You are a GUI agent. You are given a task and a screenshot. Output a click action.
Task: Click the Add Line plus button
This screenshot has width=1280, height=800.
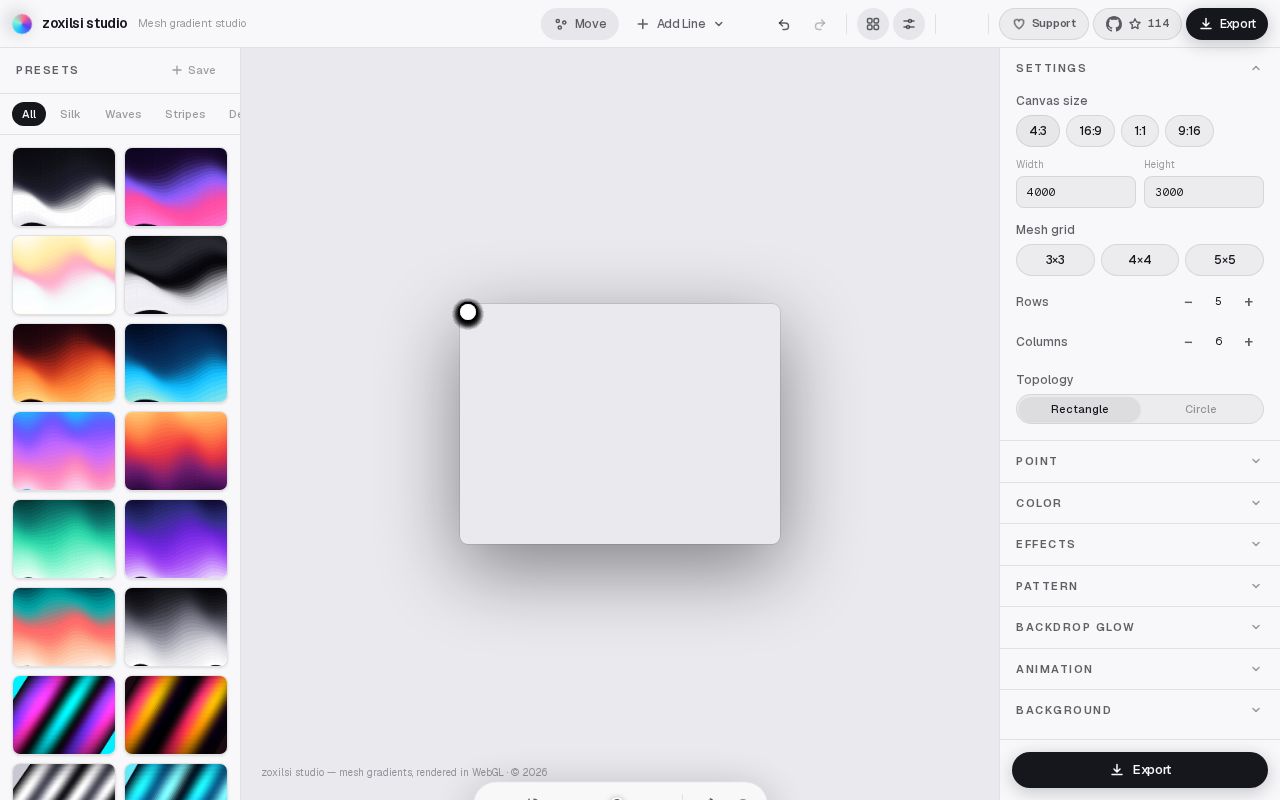click(643, 24)
